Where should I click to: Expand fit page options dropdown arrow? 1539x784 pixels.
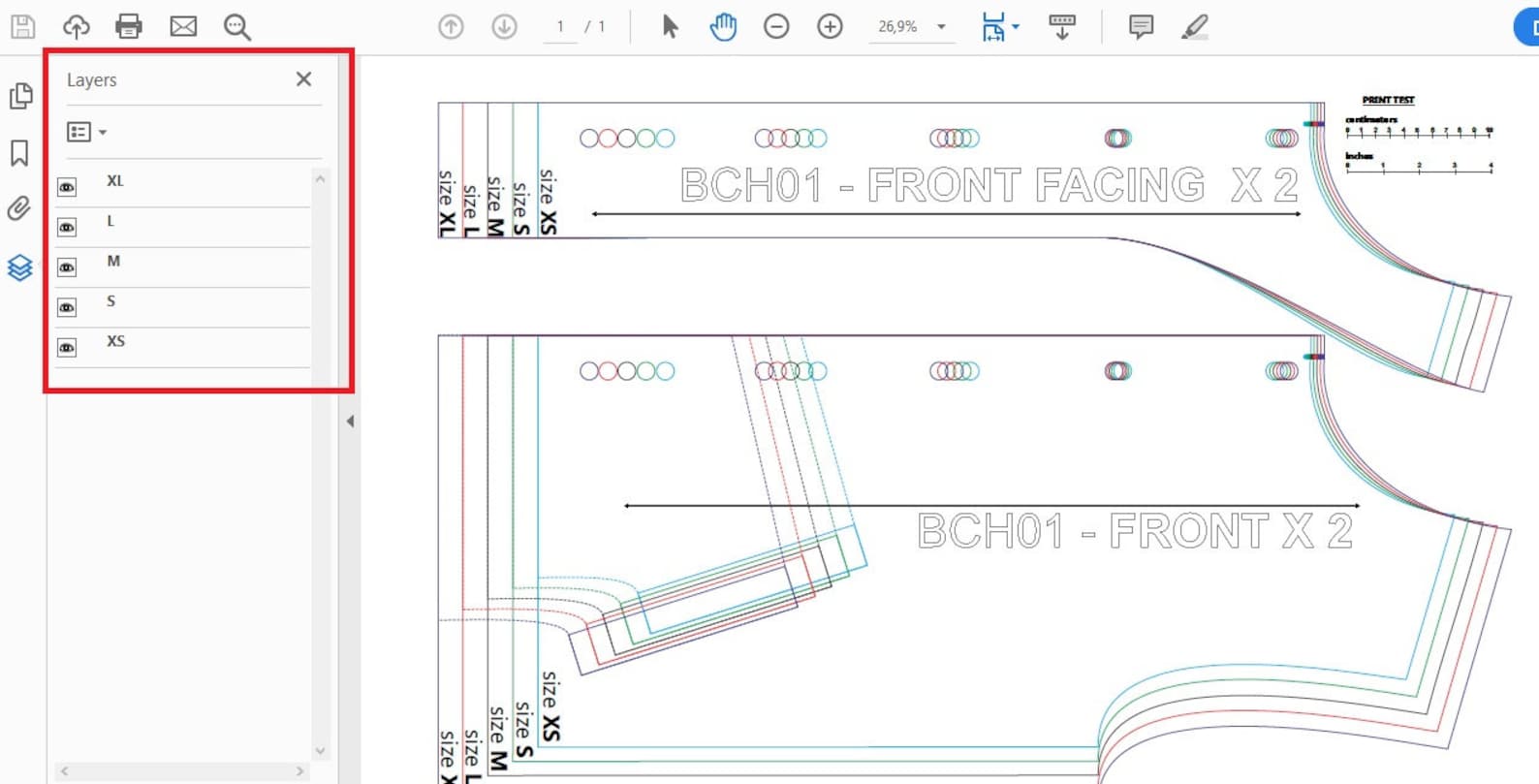1016,27
